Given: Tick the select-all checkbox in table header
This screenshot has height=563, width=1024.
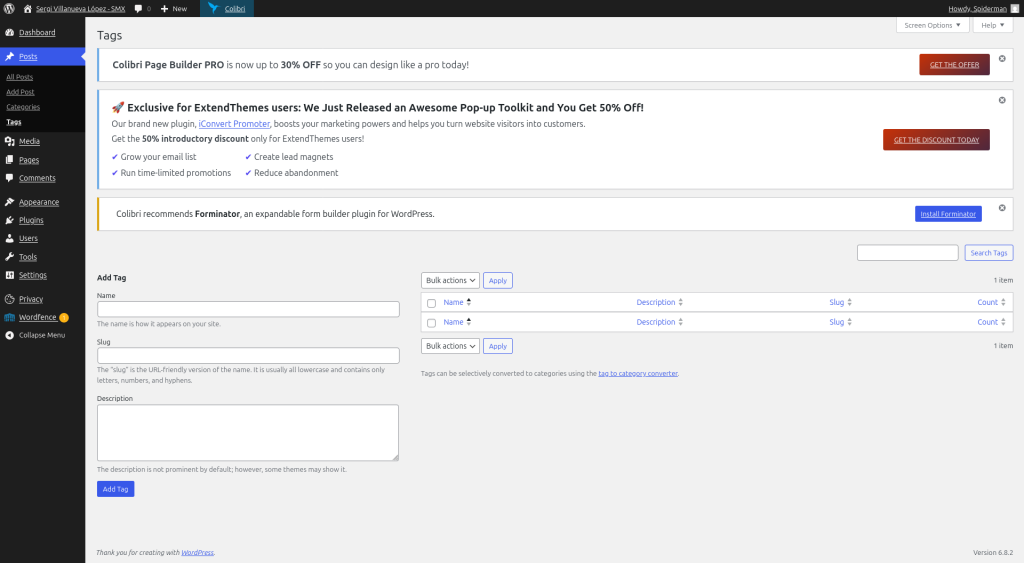Looking at the screenshot, I should (x=431, y=303).
